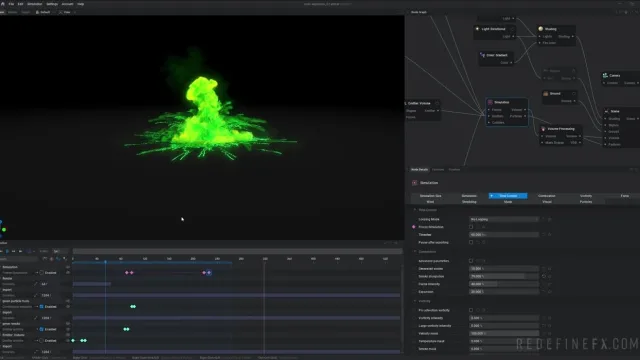640x360 pixels.
Task: Click the Scene node icon
Action: [x=607, y=111]
